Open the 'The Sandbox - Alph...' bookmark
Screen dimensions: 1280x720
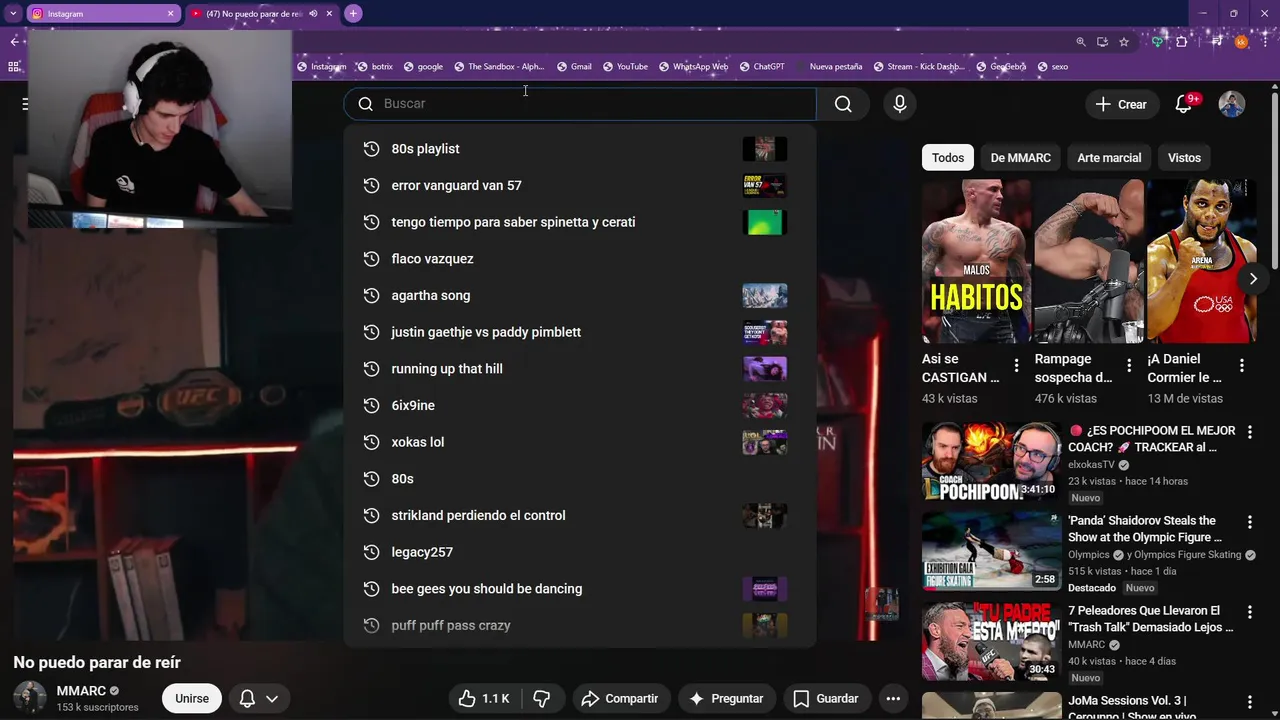(498, 67)
